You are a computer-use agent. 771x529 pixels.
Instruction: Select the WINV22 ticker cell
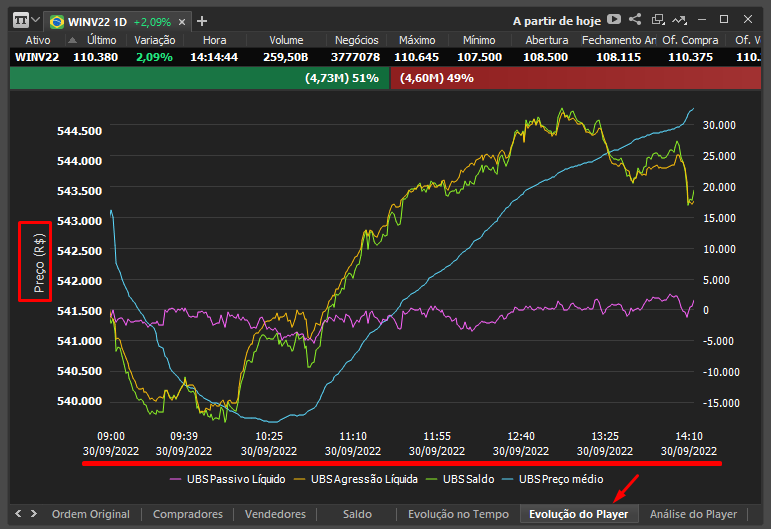(37, 57)
